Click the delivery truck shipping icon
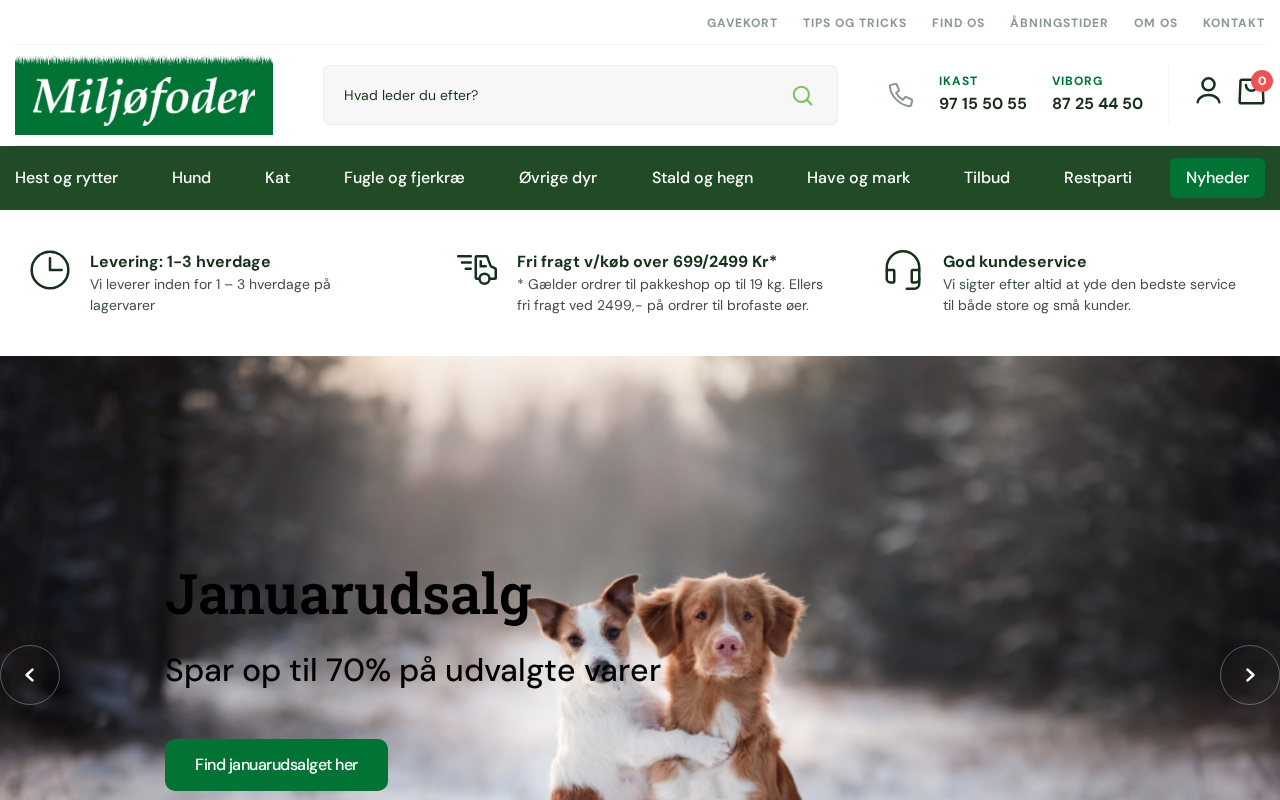The image size is (1280, 800). [477, 269]
